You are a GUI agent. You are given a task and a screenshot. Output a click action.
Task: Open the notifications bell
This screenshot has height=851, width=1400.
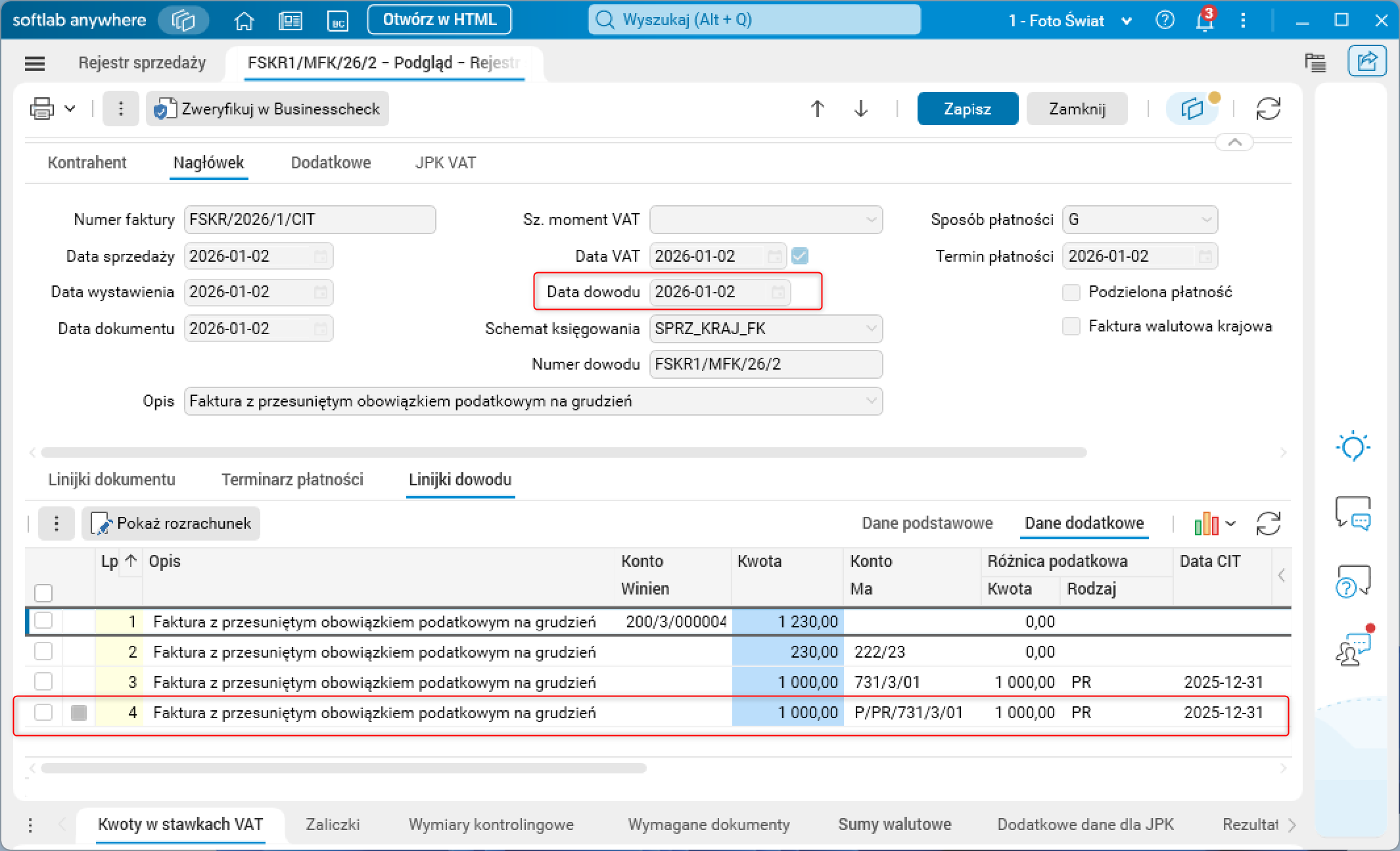[1203, 20]
